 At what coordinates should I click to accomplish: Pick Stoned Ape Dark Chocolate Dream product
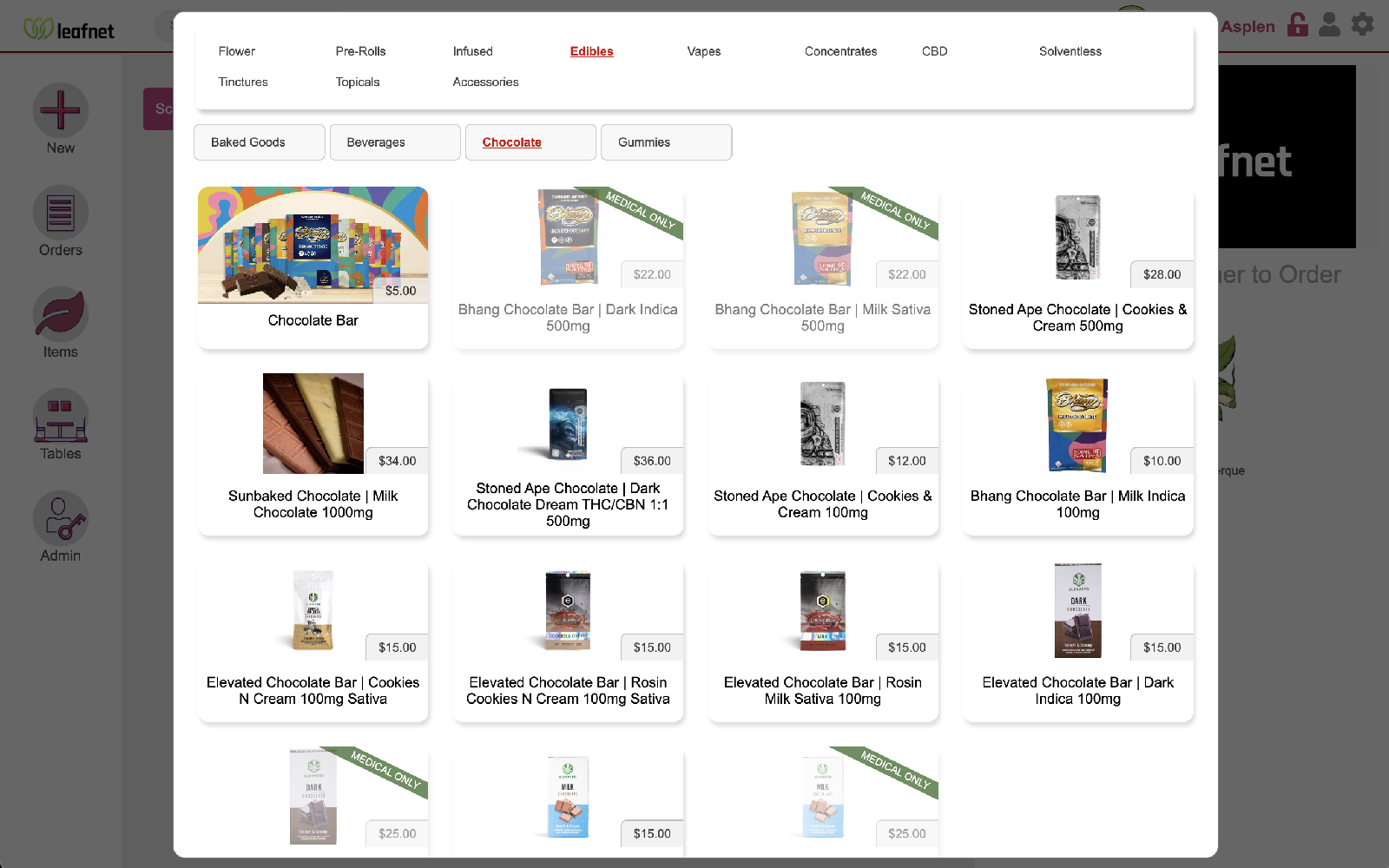(x=568, y=454)
